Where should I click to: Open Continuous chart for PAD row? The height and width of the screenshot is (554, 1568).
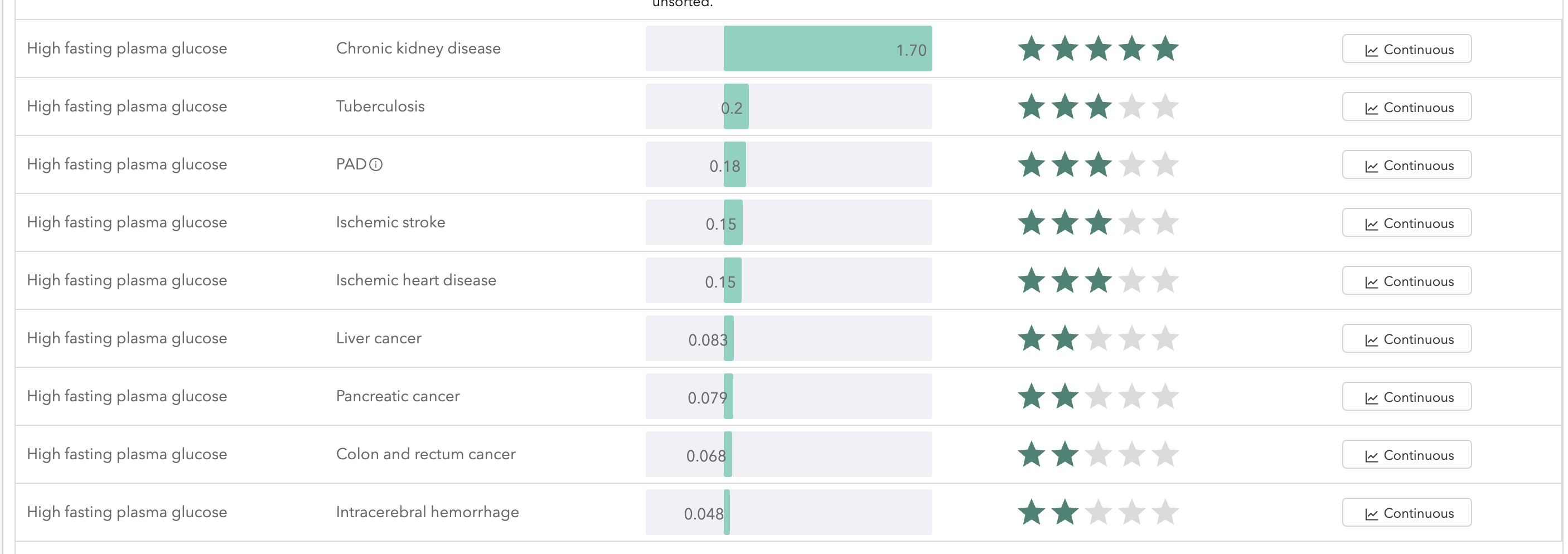[x=1406, y=165]
